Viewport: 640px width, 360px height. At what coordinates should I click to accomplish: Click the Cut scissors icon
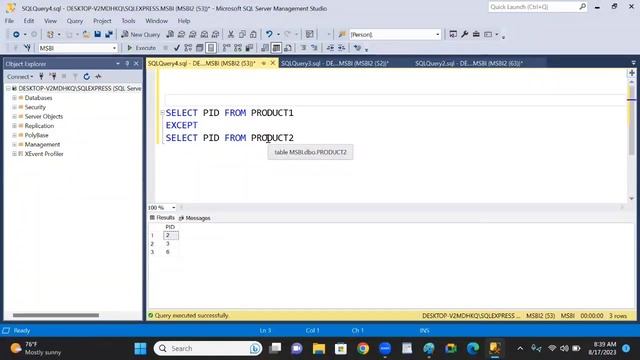click(x=231, y=35)
